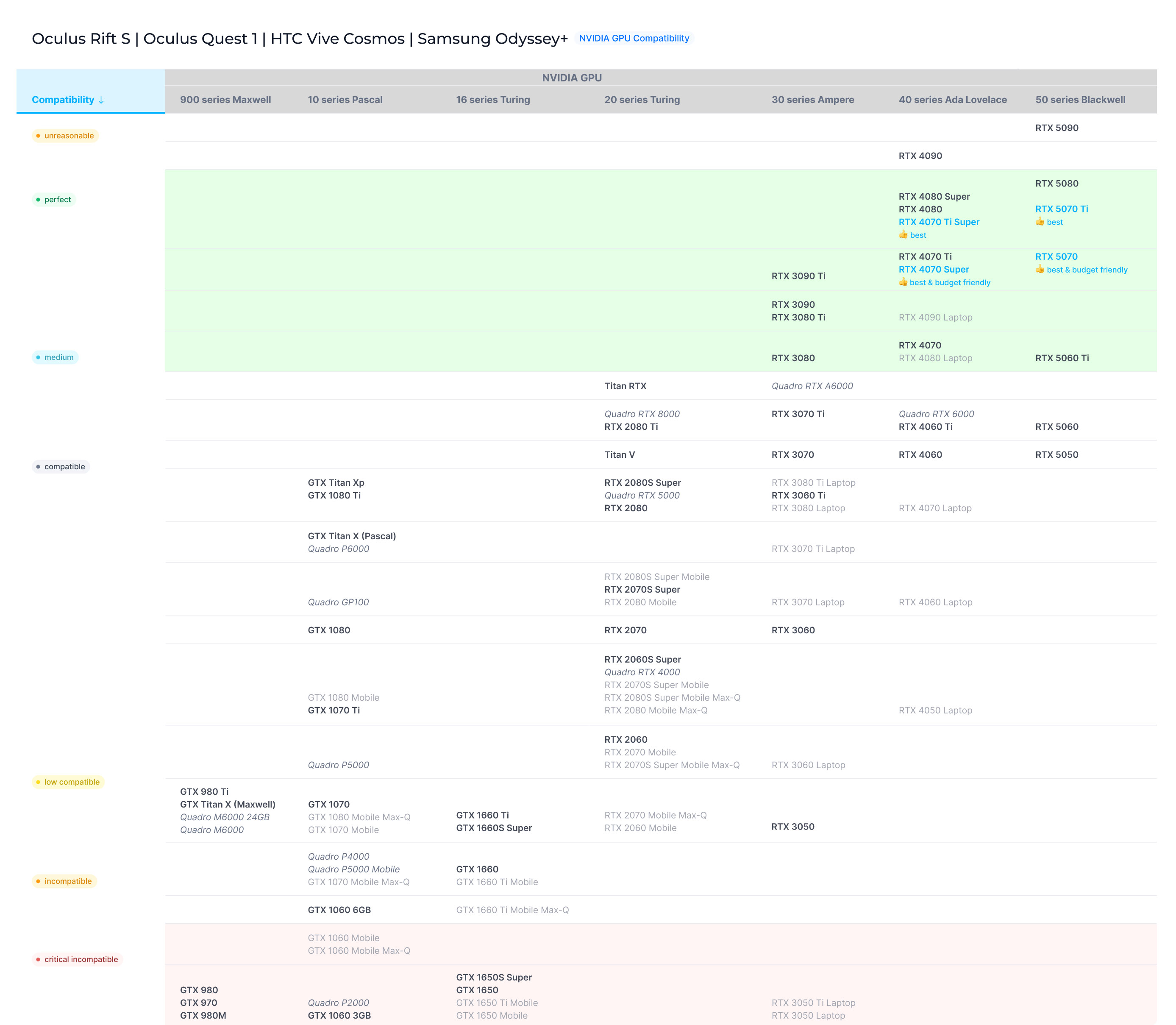Click the GTX 1660 Ti Mobile Max-Q entry

coord(512,910)
